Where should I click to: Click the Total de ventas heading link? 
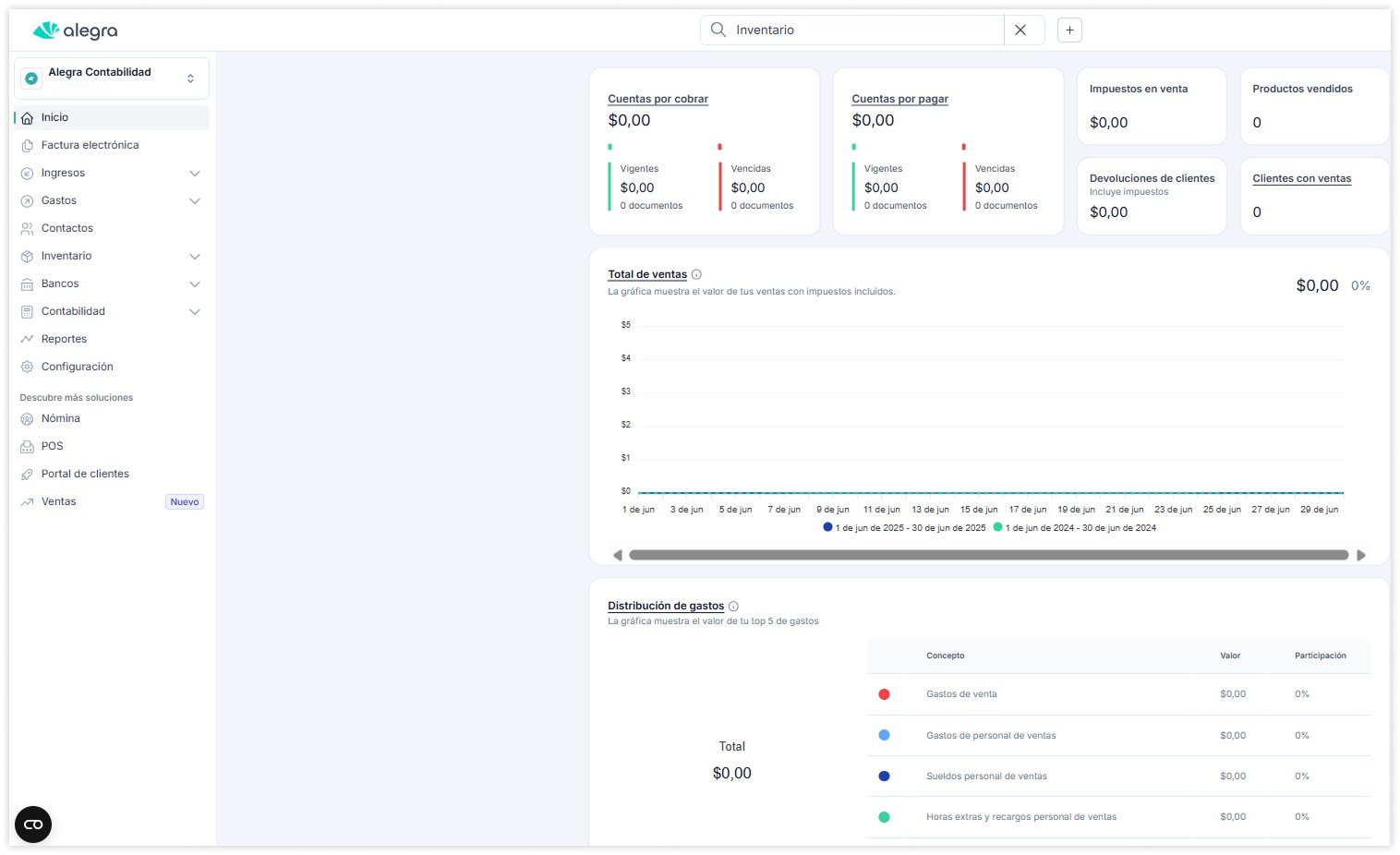(647, 274)
